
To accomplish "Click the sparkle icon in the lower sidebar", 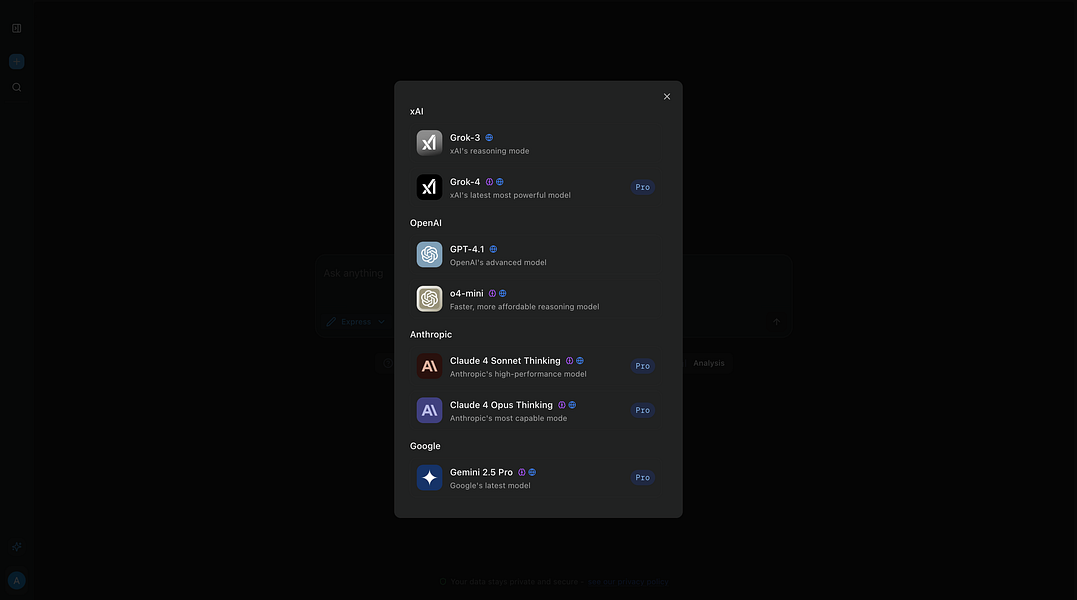I will pos(16,547).
